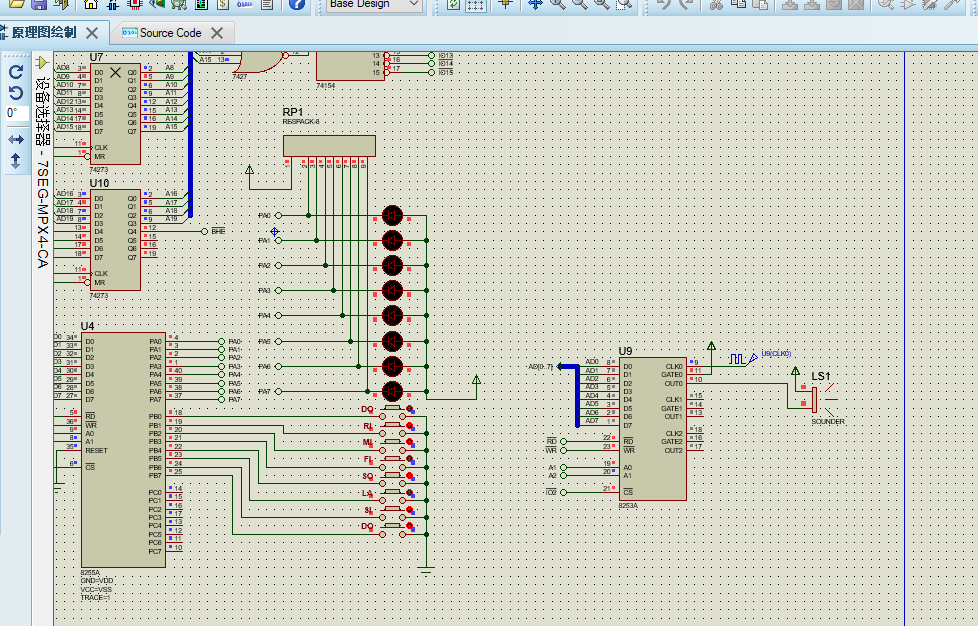Open the Packaging Tool icon
Image resolution: width=978 pixels, height=626 pixels.
[x=929, y=4]
